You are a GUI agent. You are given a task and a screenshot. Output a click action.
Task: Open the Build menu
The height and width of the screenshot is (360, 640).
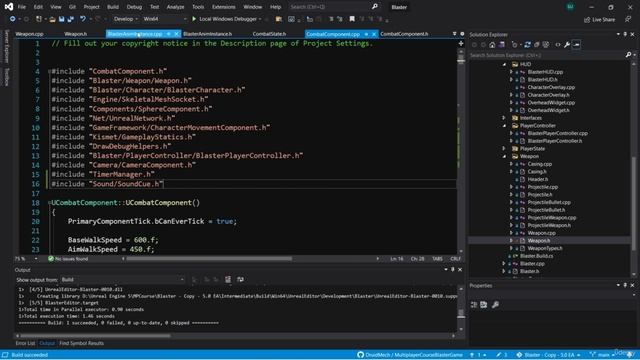point(113,7)
